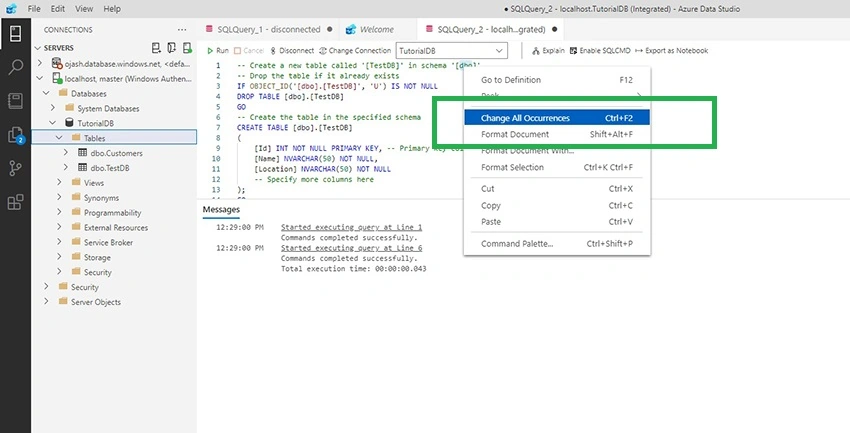Choose Format Selection in the context menu
The image size is (850, 433).
coord(557,167)
